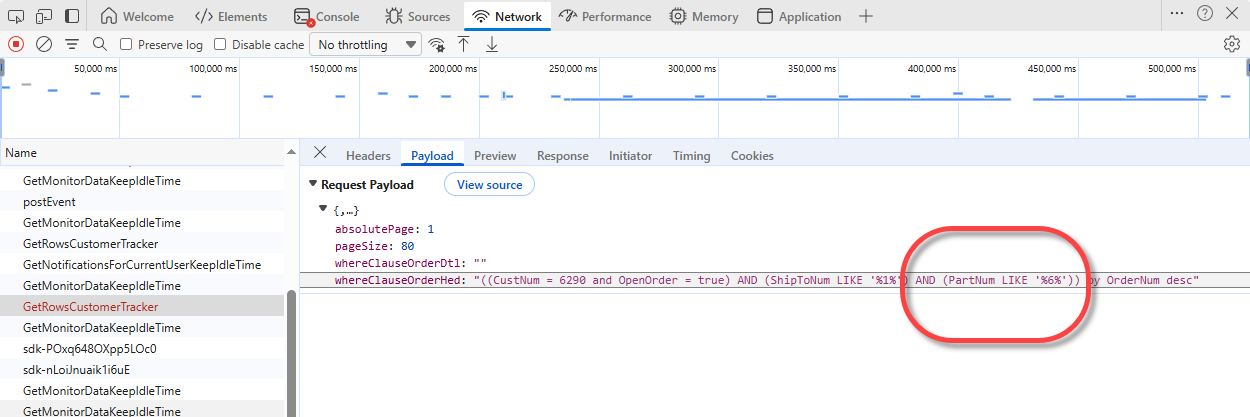
Task: Clear the network log
Action: tap(44, 44)
